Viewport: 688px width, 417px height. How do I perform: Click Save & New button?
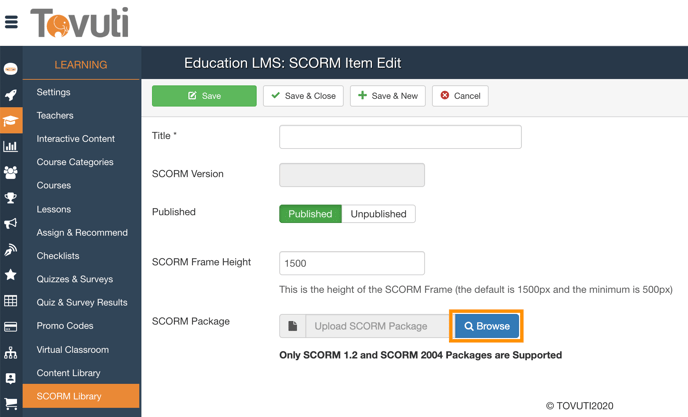point(388,96)
